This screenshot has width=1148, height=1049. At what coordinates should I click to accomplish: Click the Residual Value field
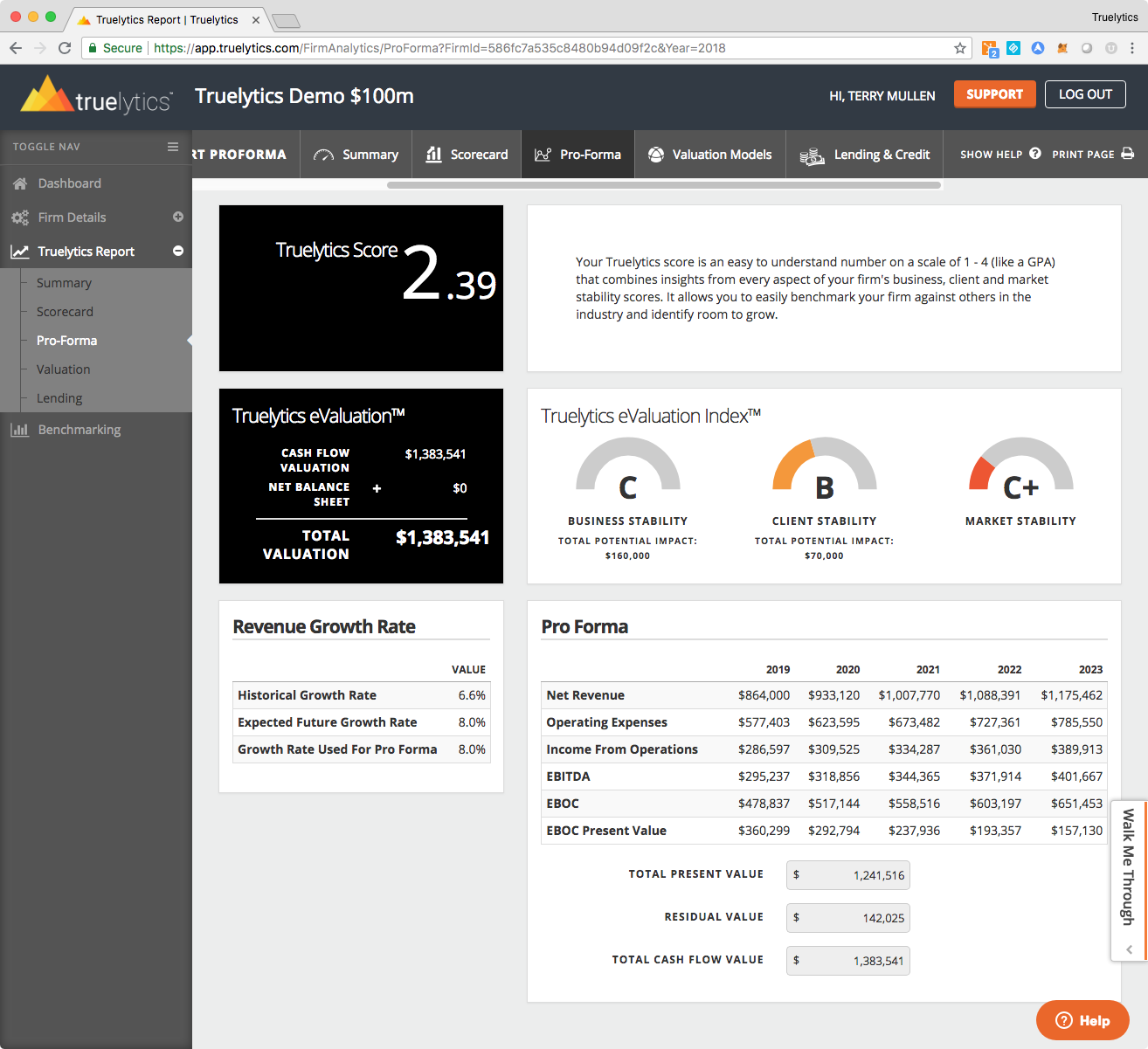click(x=848, y=918)
